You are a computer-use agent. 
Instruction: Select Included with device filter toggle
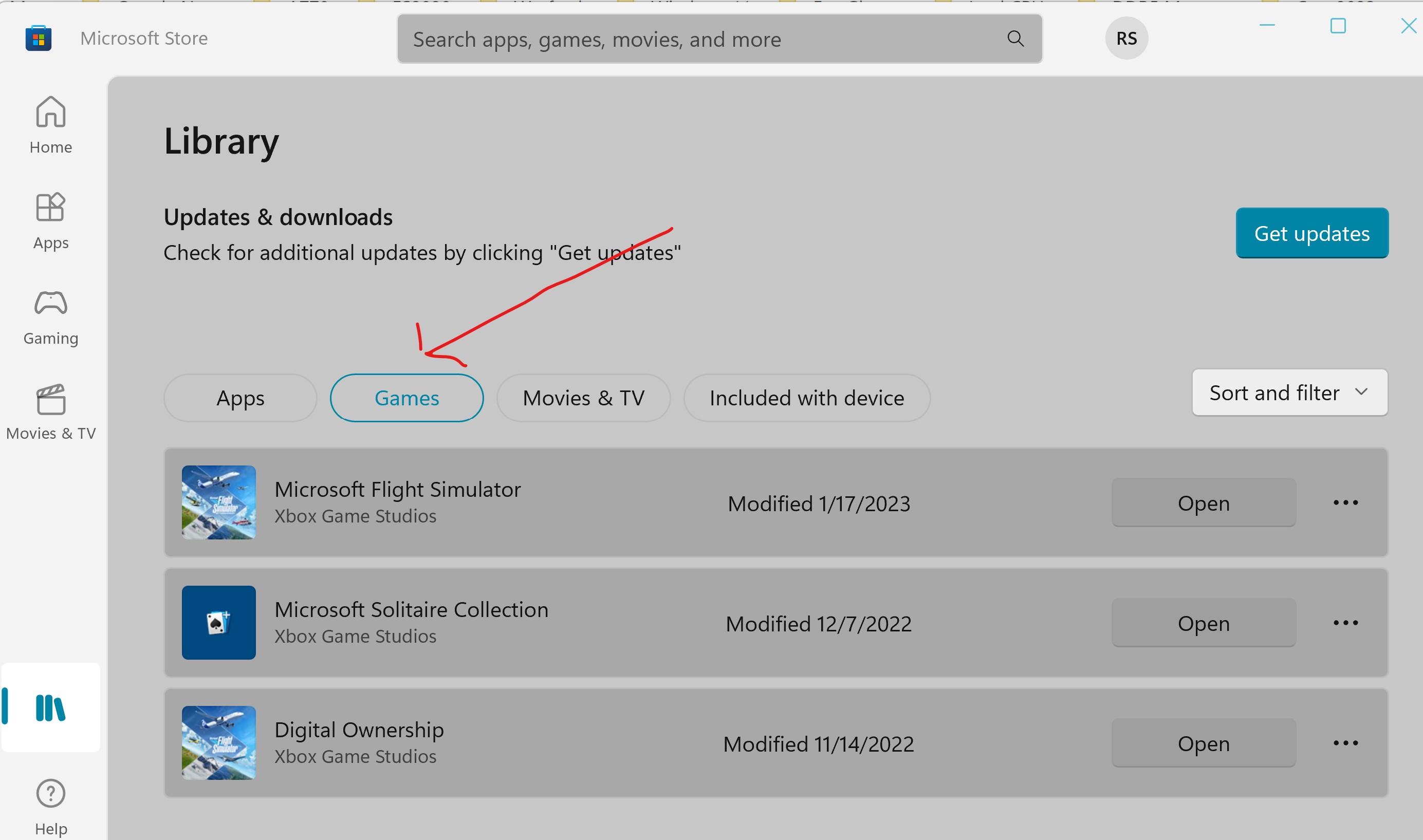pos(806,397)
